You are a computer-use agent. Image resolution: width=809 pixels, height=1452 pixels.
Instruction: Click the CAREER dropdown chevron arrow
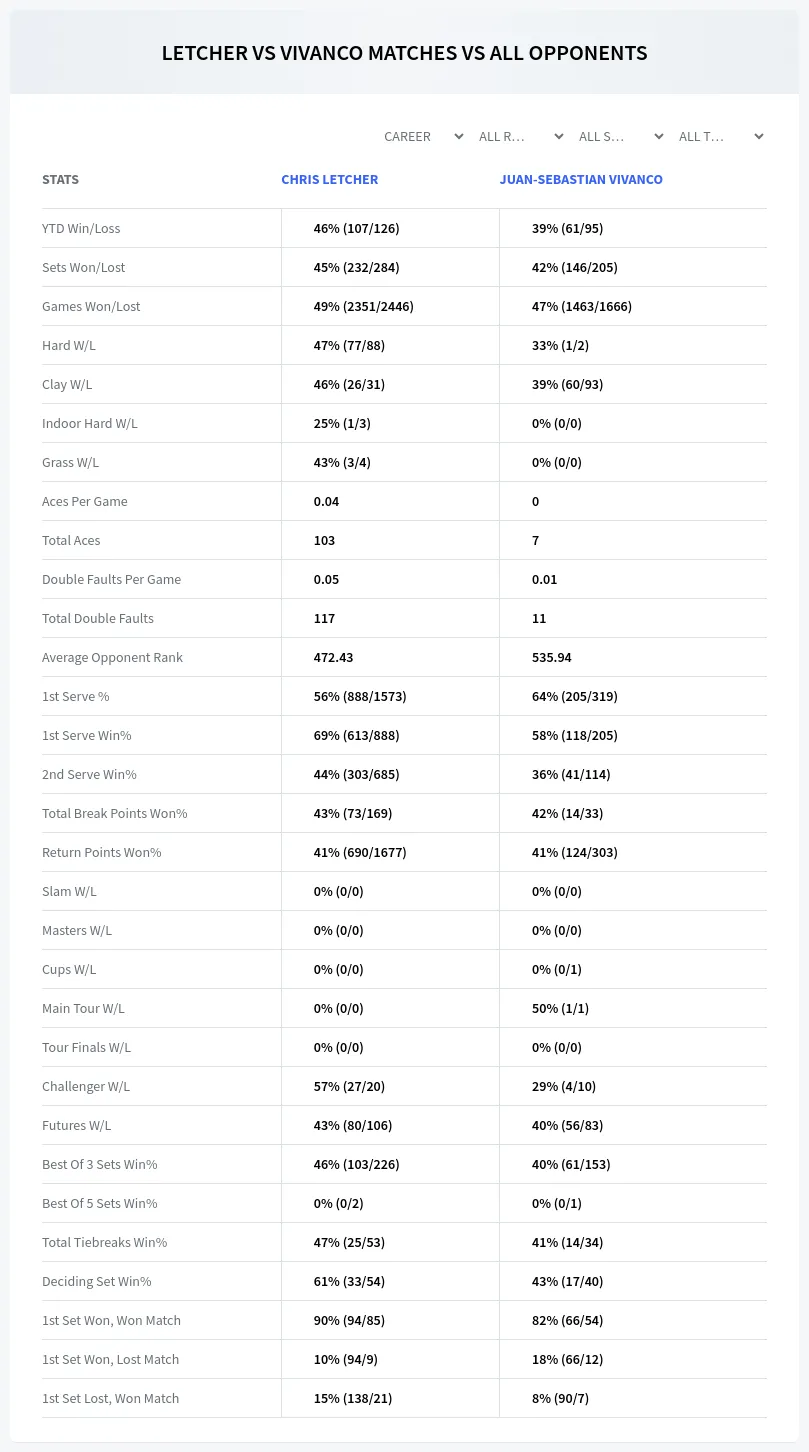459,137
